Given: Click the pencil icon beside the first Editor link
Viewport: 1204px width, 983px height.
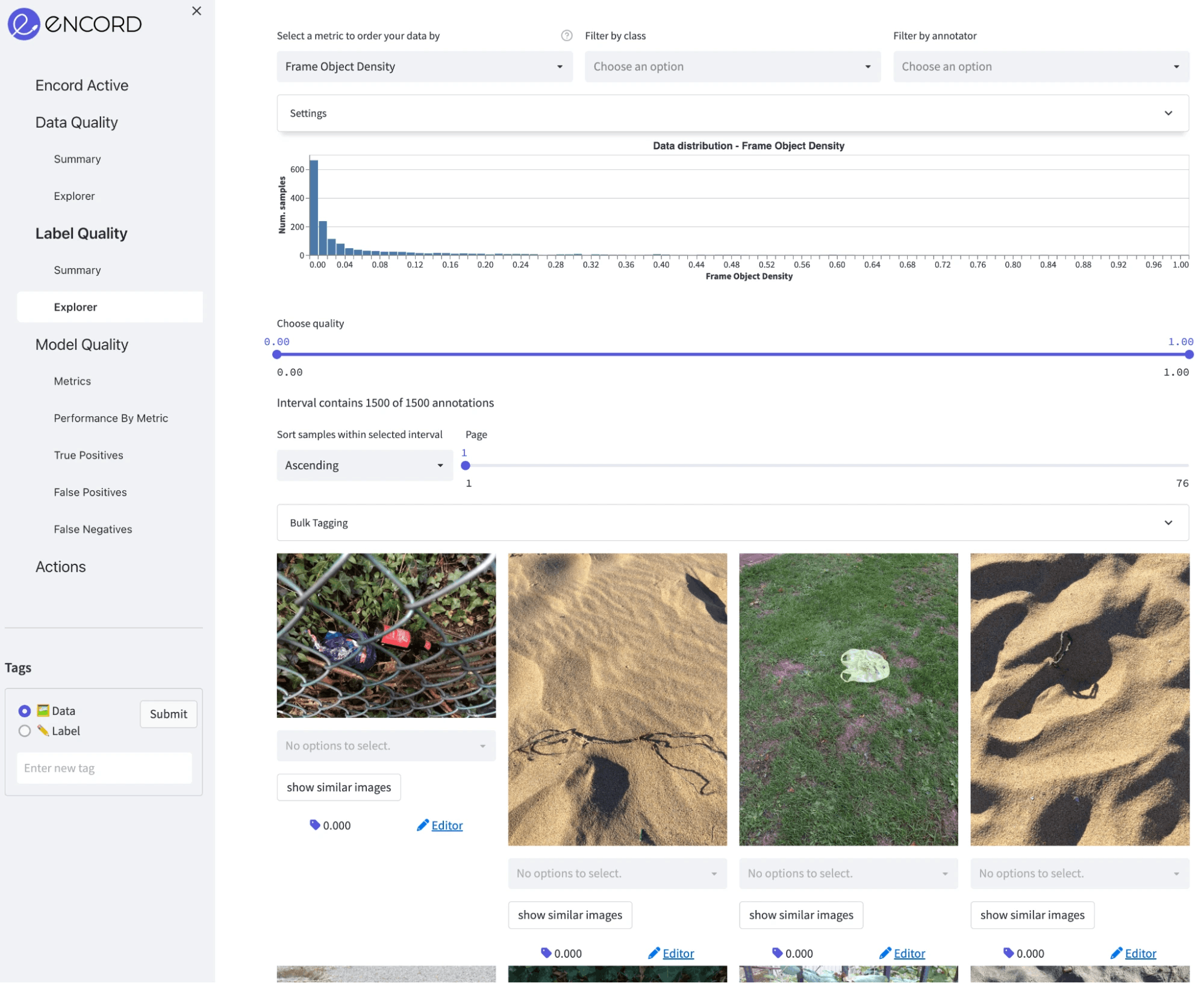Looking at the screenshot, I should (423, 825).
